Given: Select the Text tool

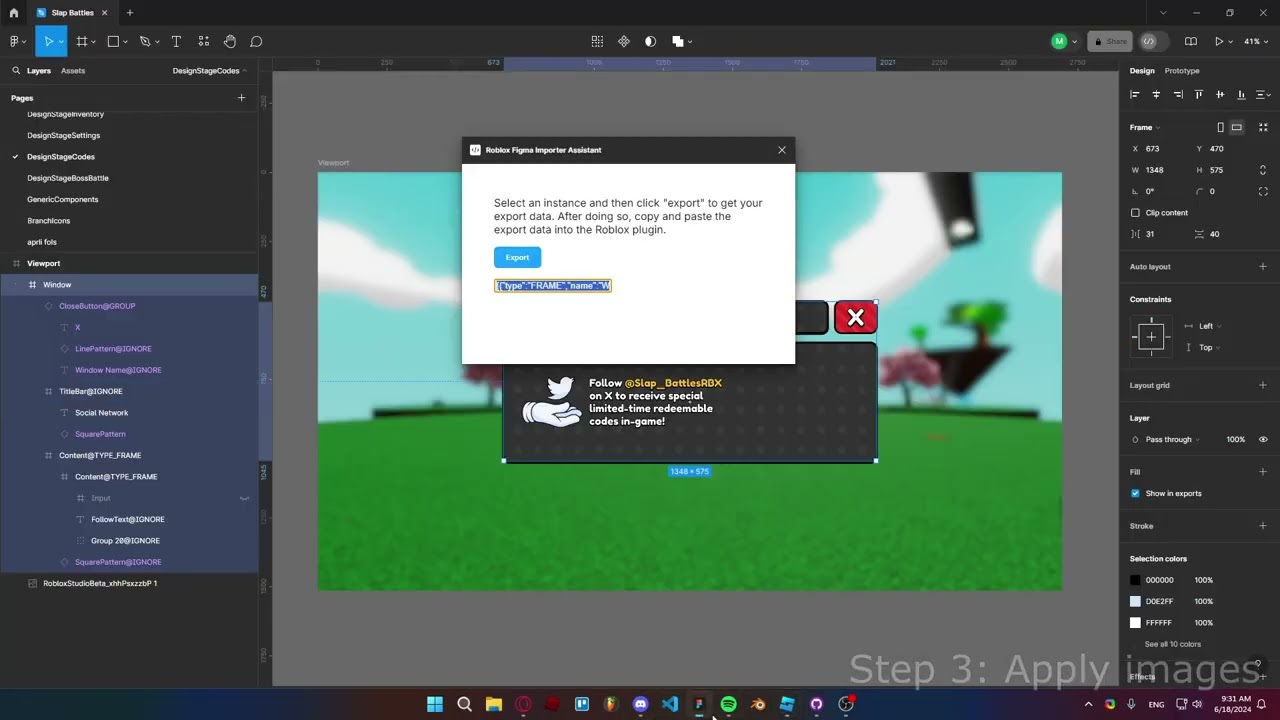Looking at the screenshot, I should click(x=176, y=41).
